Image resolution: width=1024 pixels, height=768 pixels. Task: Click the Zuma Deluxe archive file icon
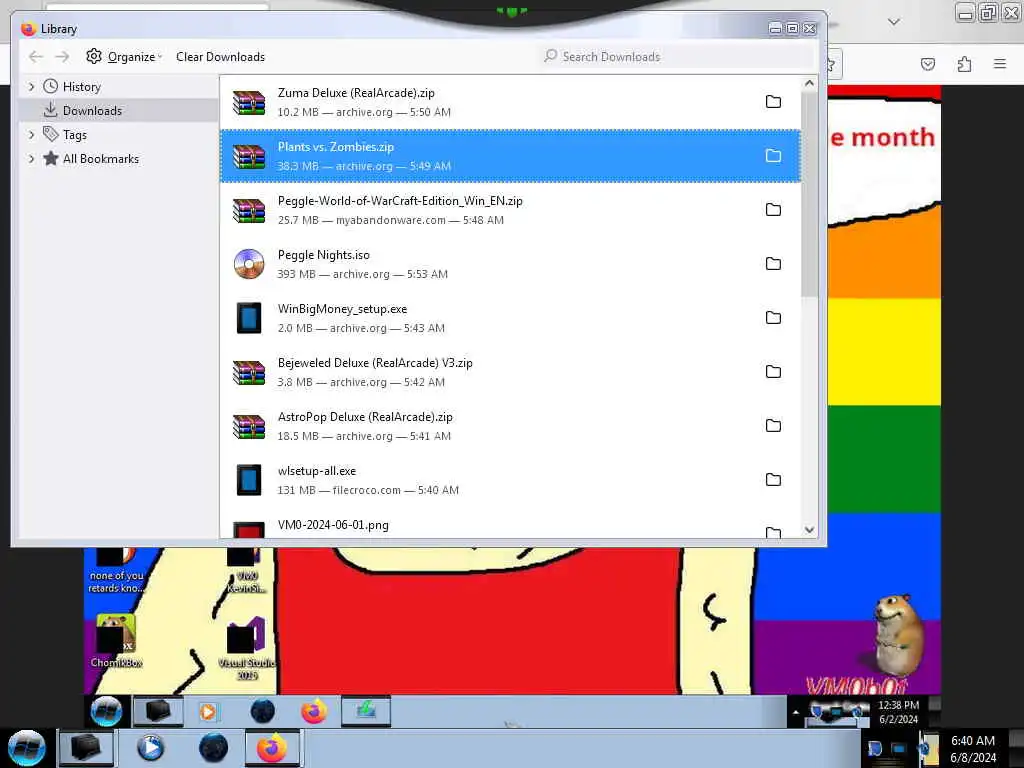tap(249, 103)
